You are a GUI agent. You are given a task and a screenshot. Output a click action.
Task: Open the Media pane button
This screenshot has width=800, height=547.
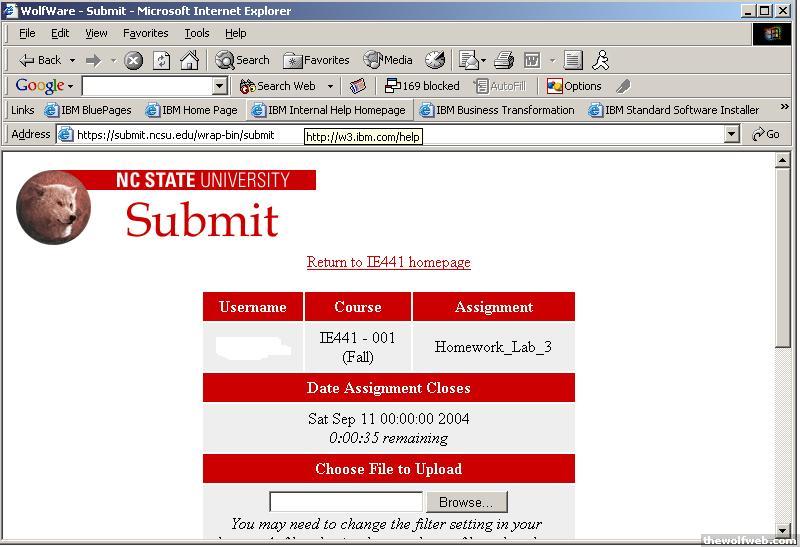coord(388,60)
